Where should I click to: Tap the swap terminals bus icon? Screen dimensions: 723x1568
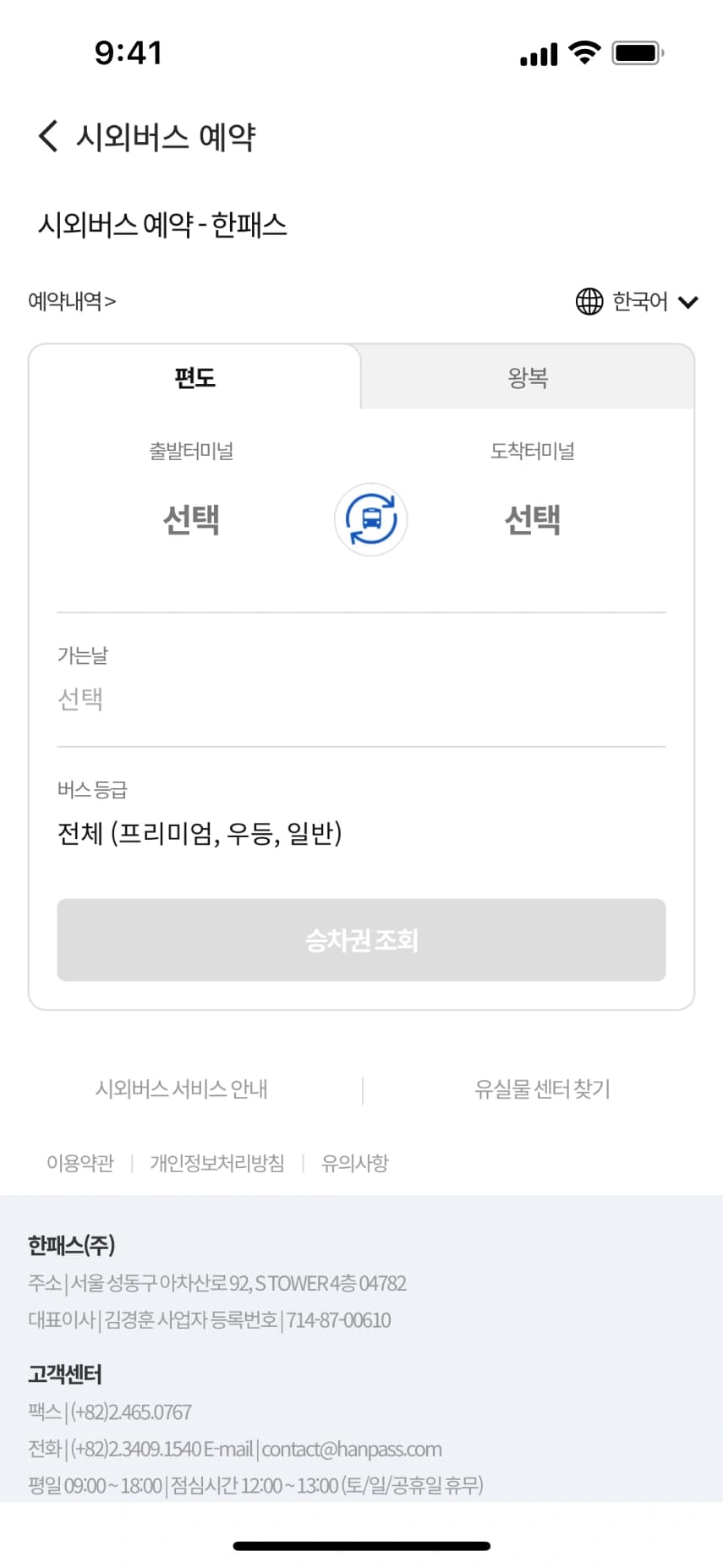point(370,519)
